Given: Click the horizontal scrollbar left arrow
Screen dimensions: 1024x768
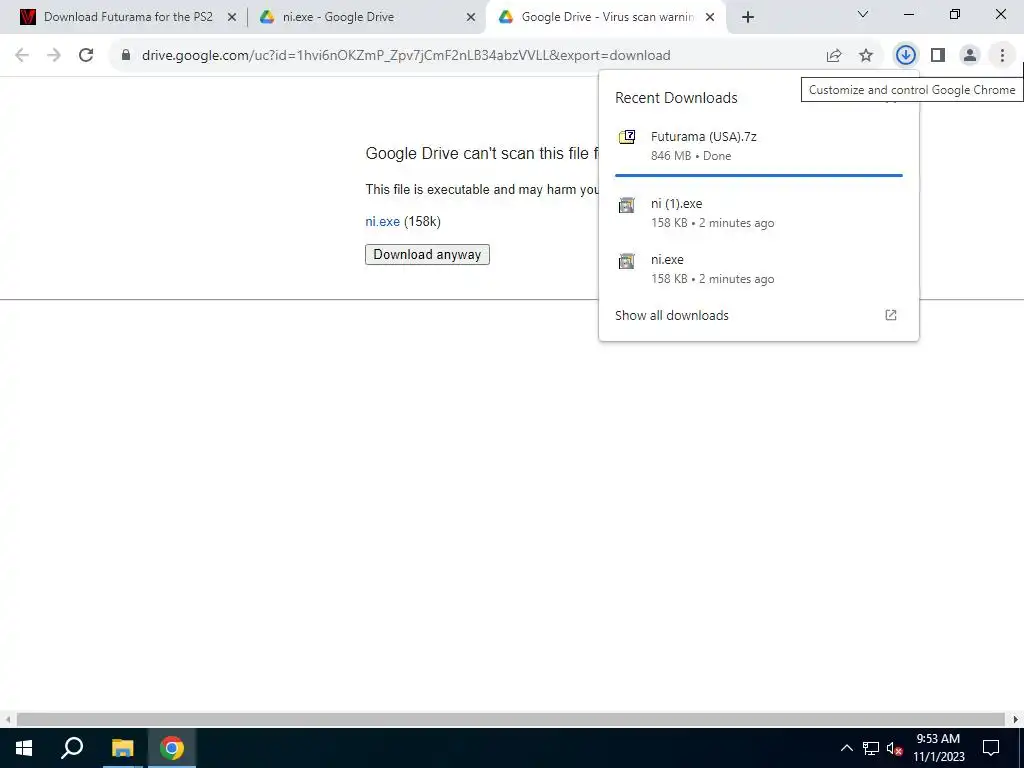Looking at the screenshot, I should tap(8, 720).
